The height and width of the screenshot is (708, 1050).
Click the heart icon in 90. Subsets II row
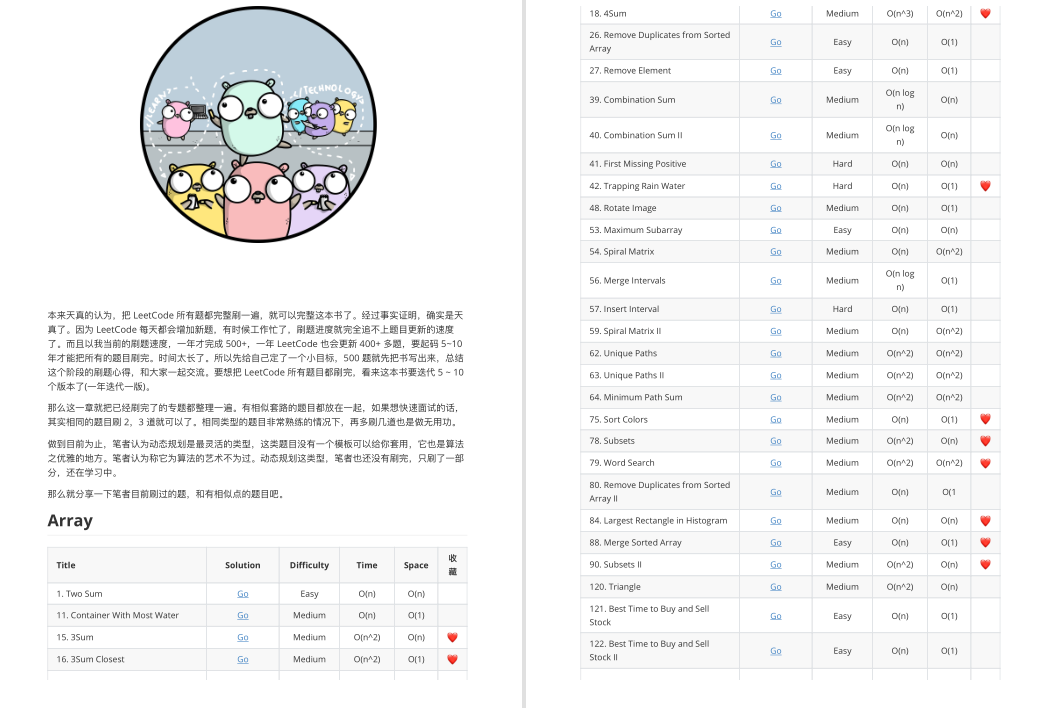985,565
